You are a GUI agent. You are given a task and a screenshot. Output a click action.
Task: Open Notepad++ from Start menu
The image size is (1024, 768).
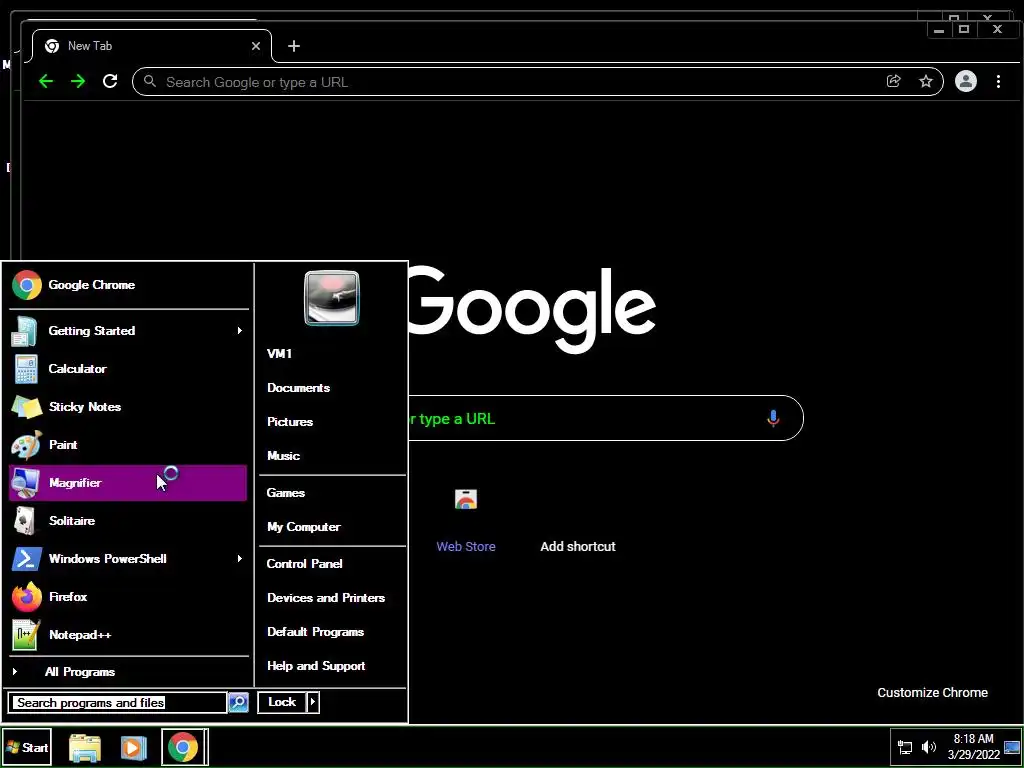coord(128,634)
